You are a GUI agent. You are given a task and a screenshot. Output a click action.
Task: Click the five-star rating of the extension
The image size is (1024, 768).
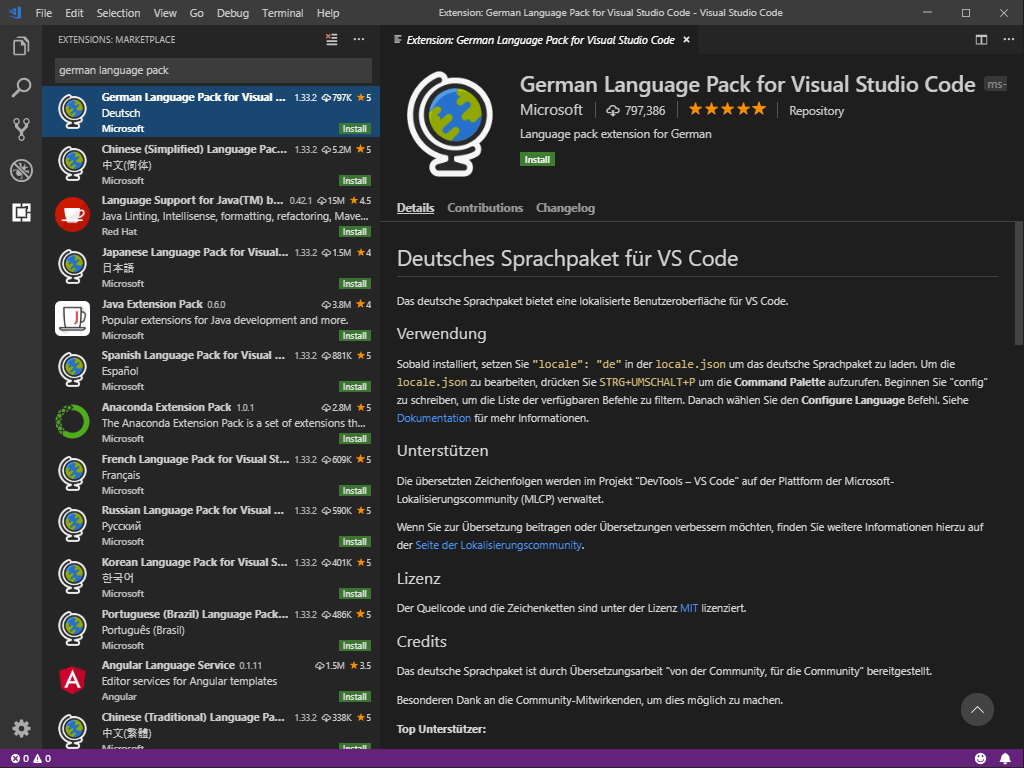(x=727, y=110)
